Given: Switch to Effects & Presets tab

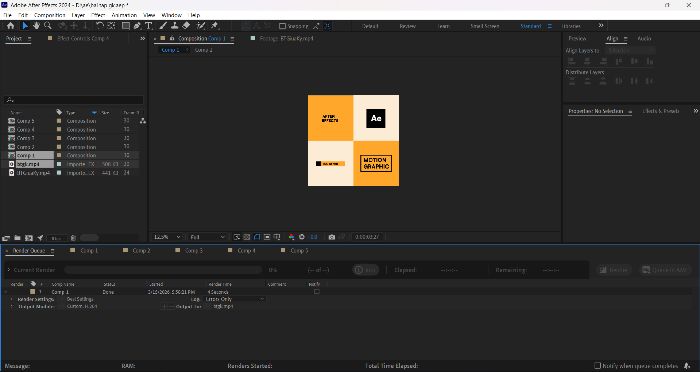Looking at the screenshot, I should pyautogui.click(x=661, y=111).
